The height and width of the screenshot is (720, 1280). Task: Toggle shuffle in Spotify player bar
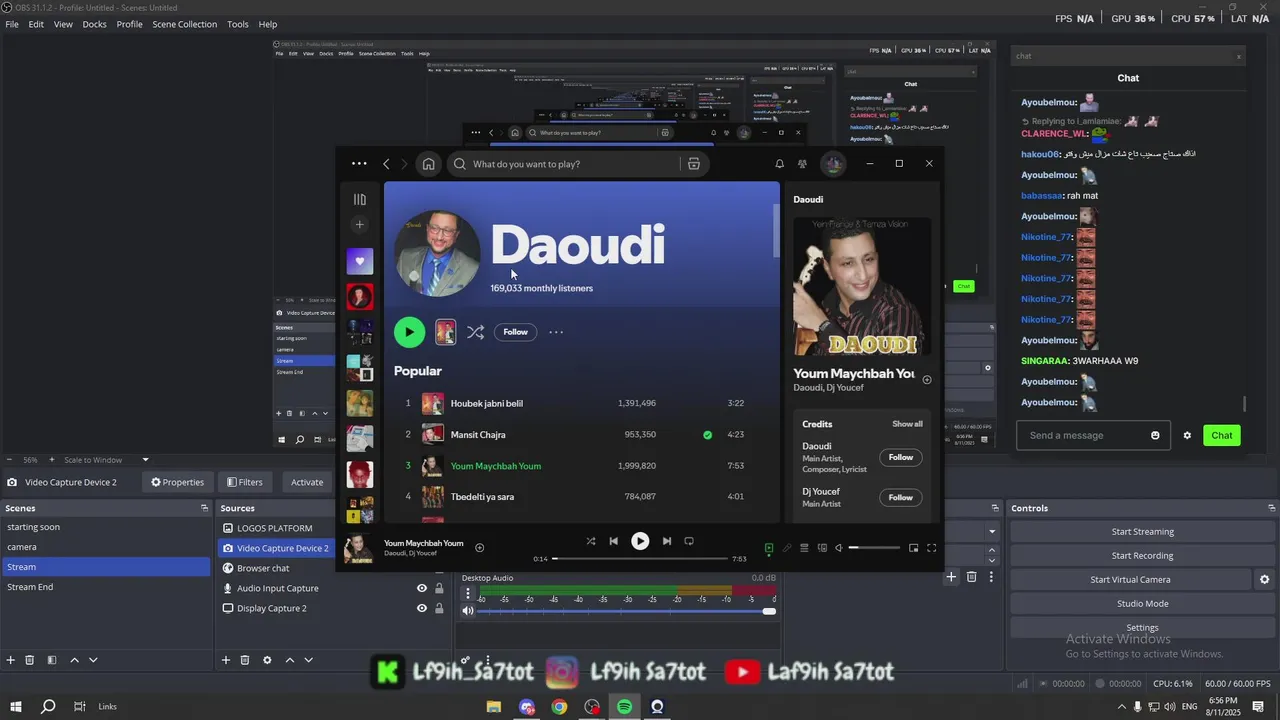coord(591,541)
